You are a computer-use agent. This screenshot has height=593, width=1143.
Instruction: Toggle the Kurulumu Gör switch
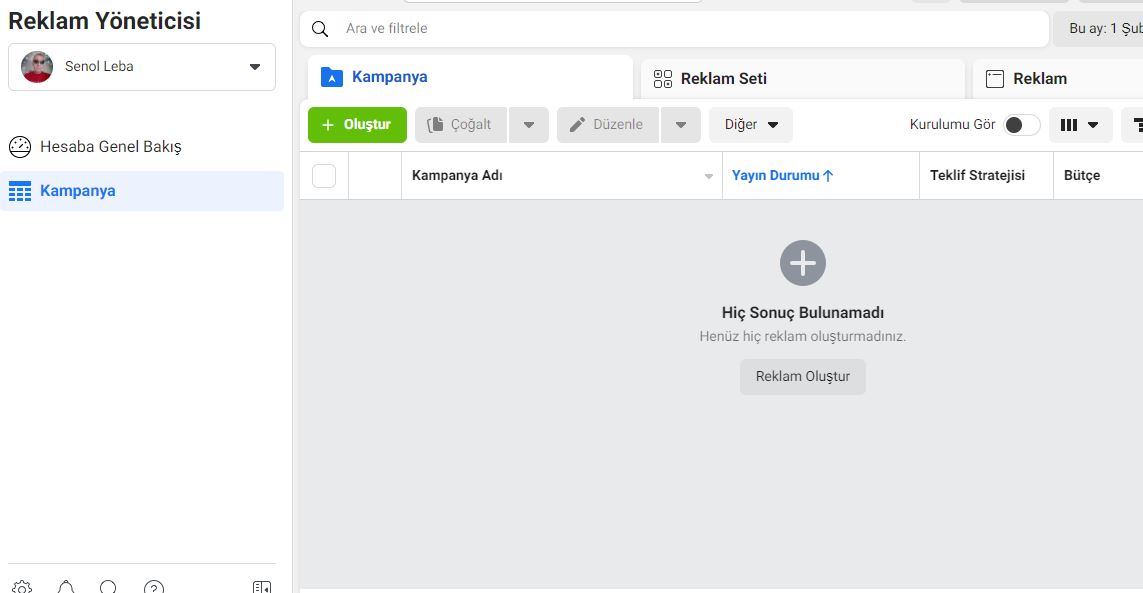coord(1021,125)
